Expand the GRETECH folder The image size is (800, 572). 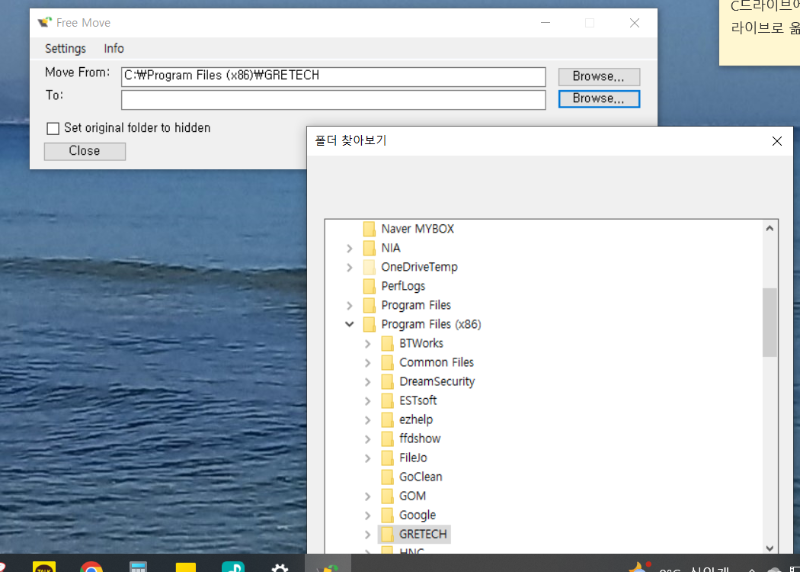point(368,534)
